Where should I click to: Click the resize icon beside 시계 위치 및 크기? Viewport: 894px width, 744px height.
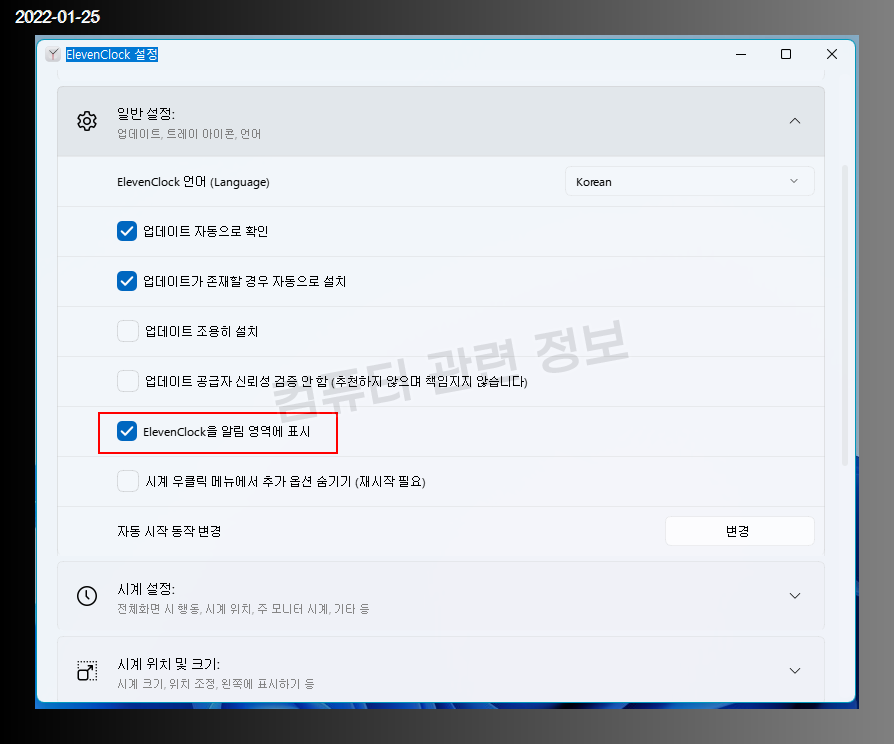tap(87, 670)
